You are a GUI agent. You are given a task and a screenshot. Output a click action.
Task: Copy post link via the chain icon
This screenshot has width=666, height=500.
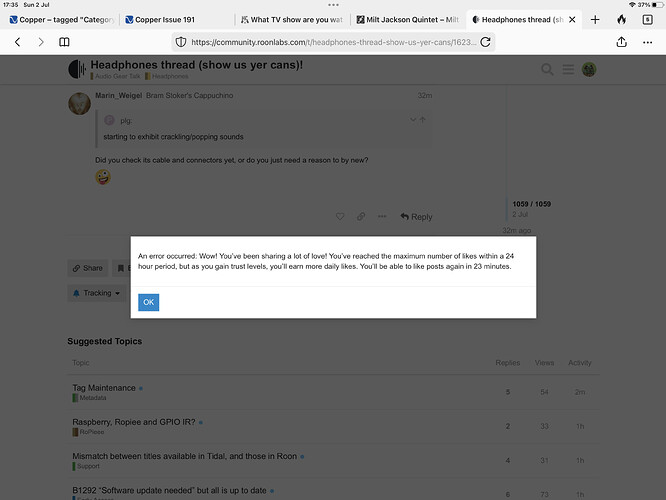[x=361, y=216]
